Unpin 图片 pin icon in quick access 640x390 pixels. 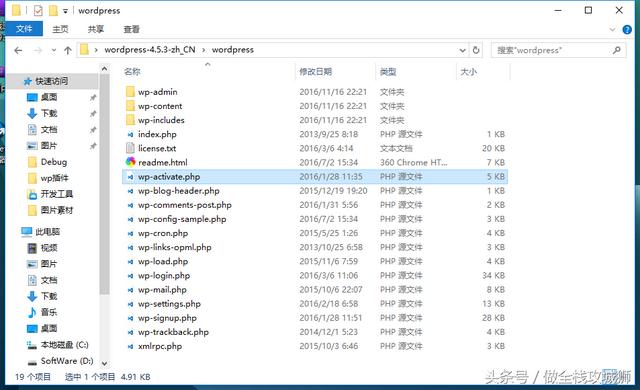click(x=93, y=146)
